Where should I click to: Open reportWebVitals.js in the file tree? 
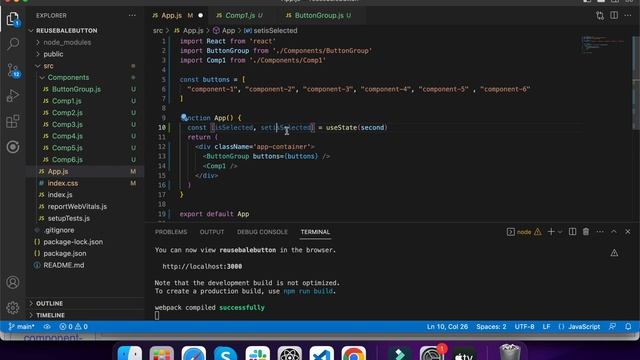(77, 207)
